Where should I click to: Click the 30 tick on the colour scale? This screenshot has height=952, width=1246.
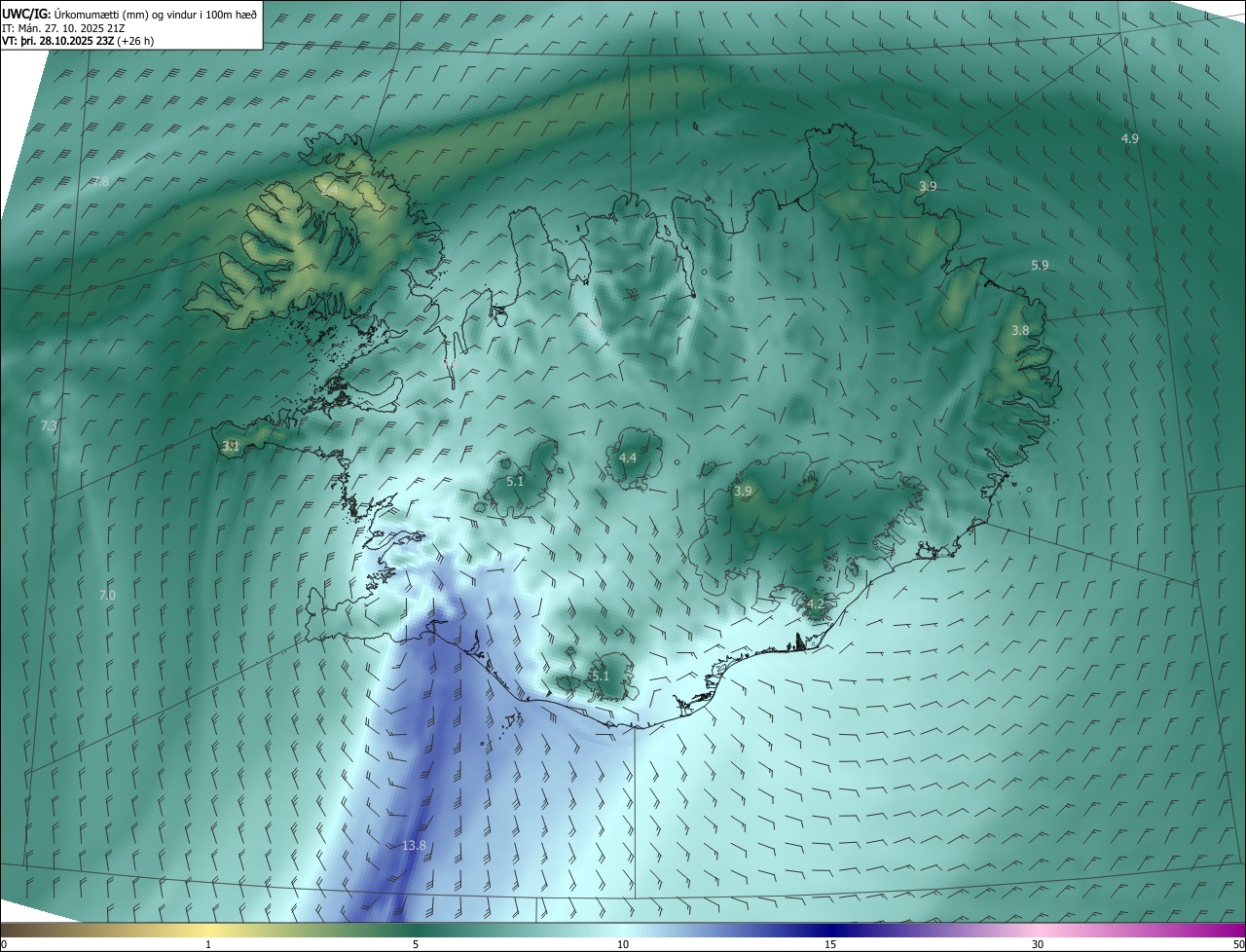(x=1038, y=944)
